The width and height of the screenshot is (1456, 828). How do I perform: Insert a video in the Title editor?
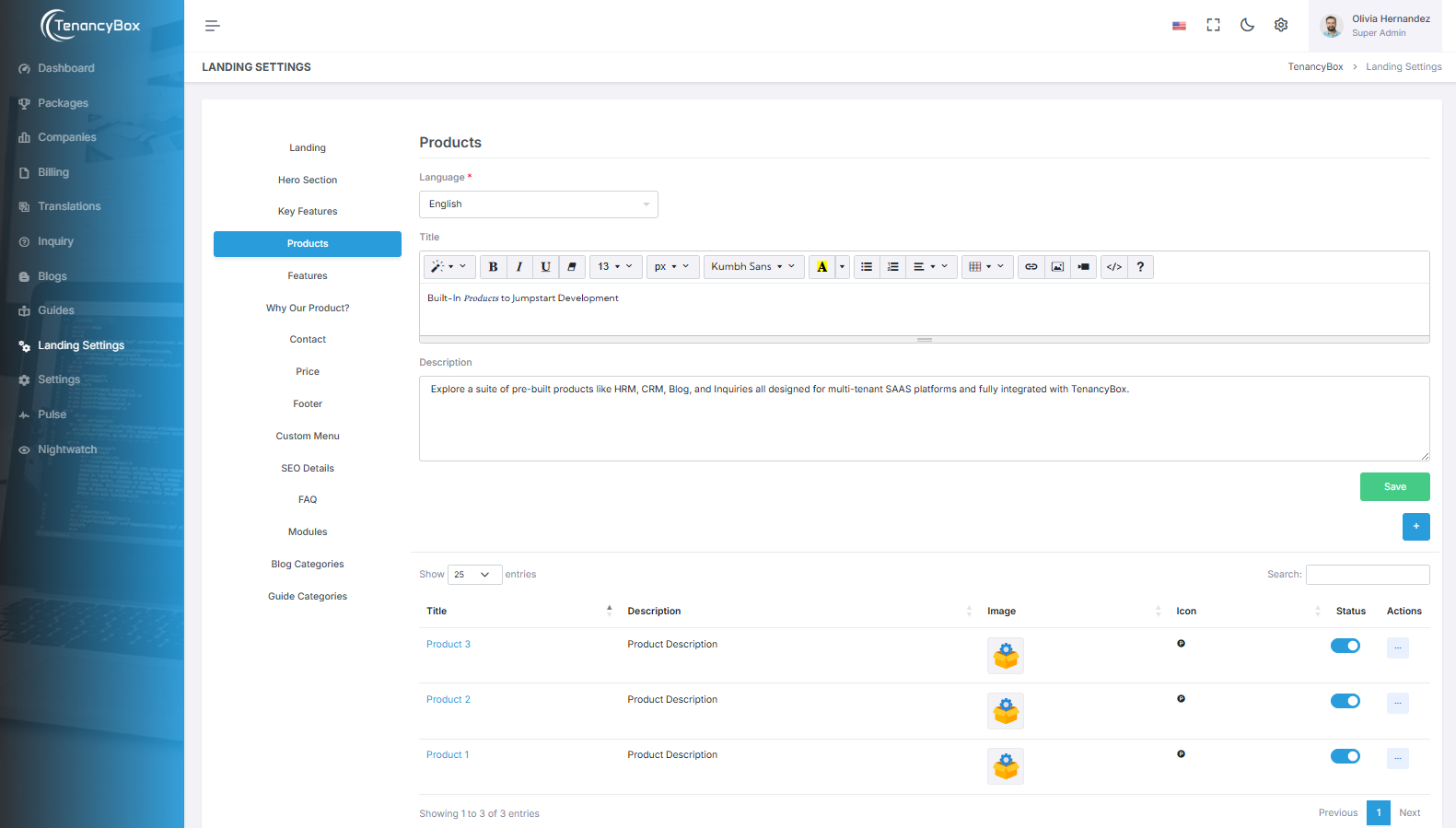click(x=1083, y=267)
